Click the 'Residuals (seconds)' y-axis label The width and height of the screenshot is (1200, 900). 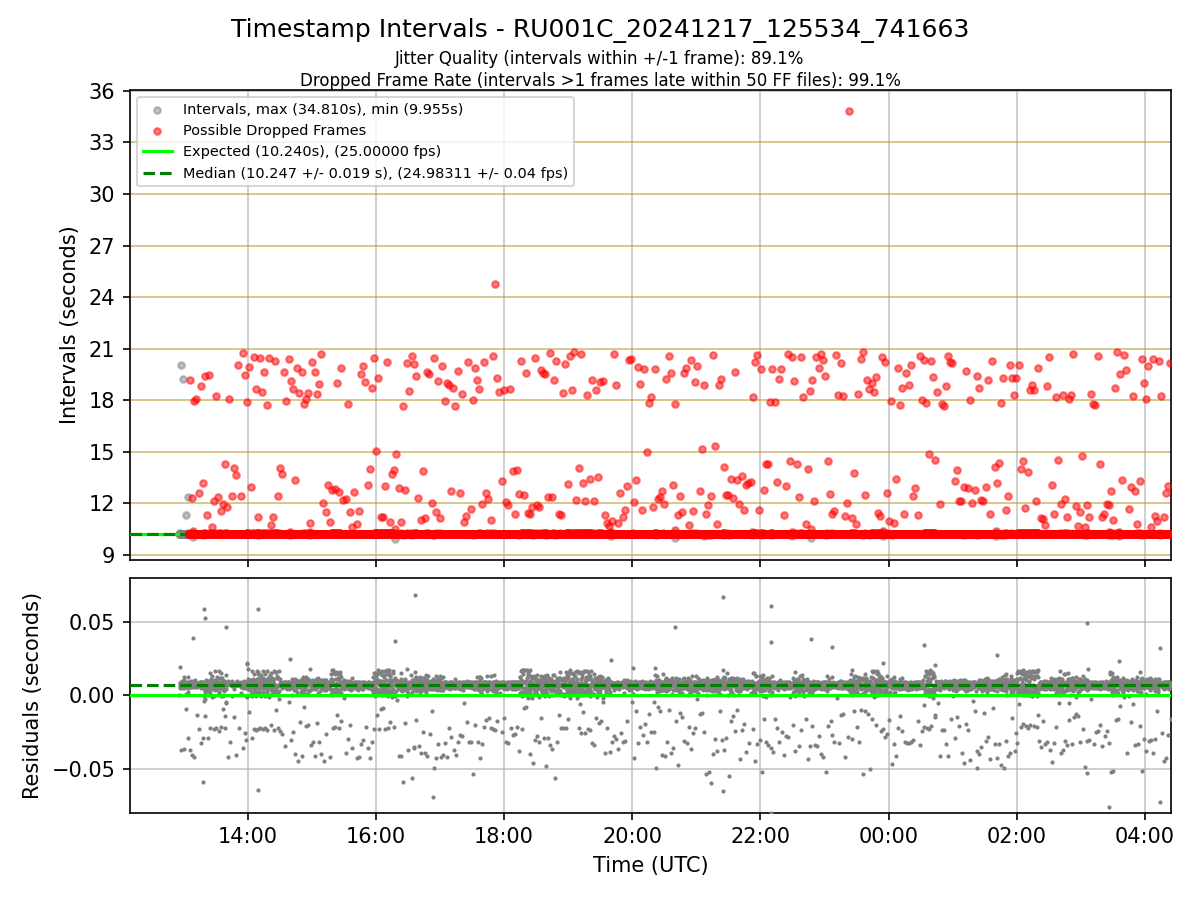click(x=32, y=696)
